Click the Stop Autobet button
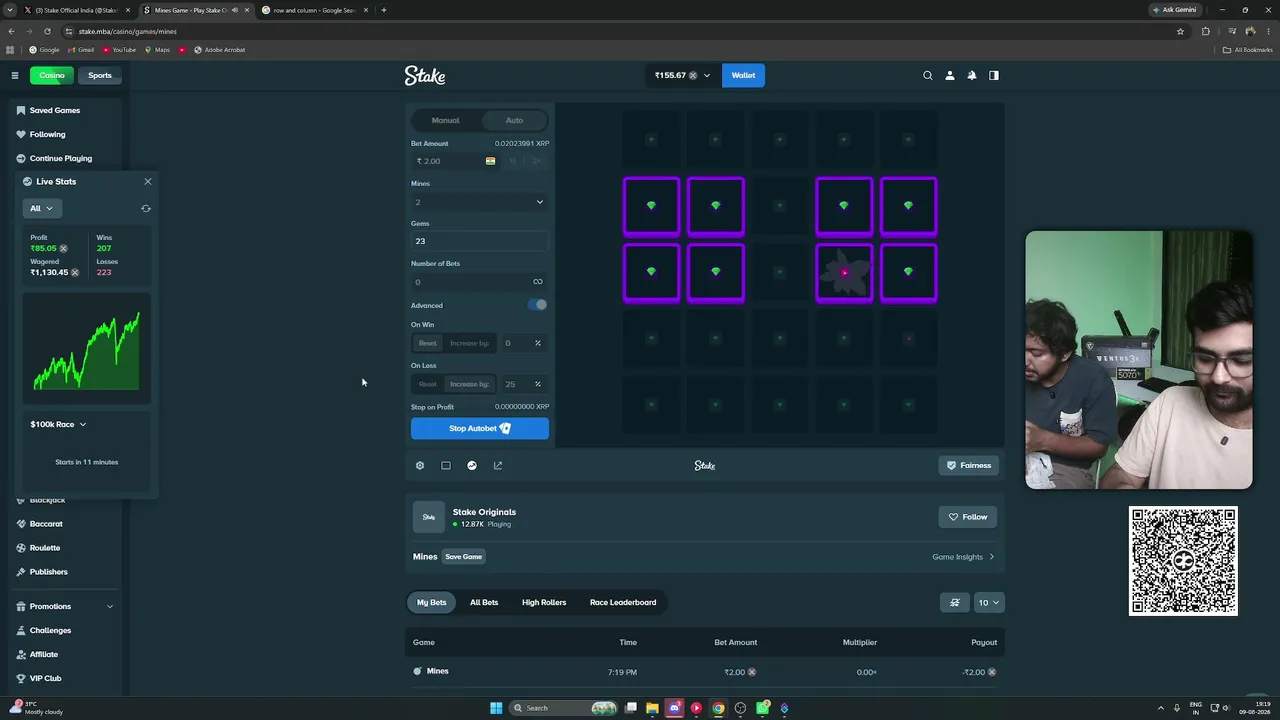The height and width of the screenshot is (720, 1280). 480,428
